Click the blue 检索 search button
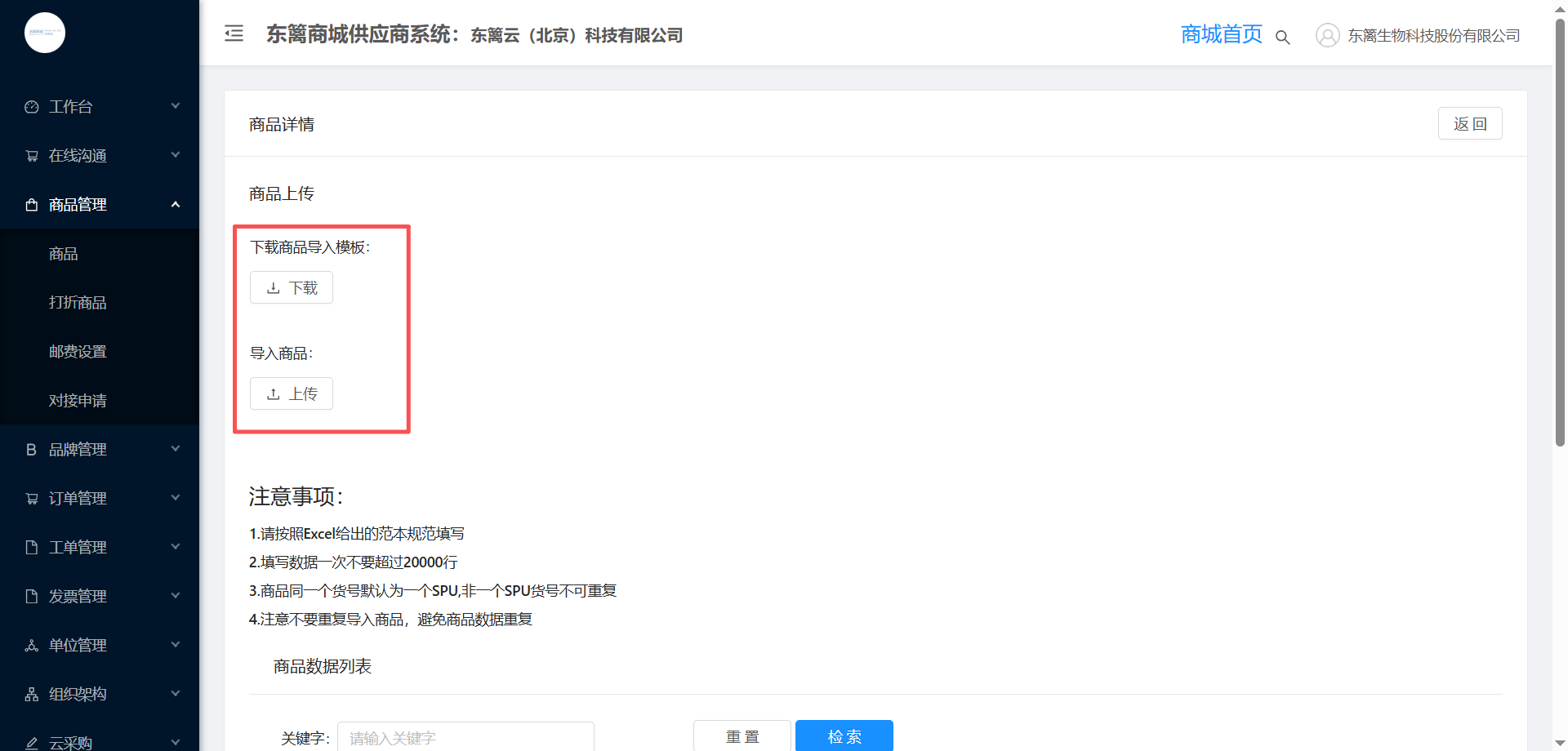 (844, 736)
